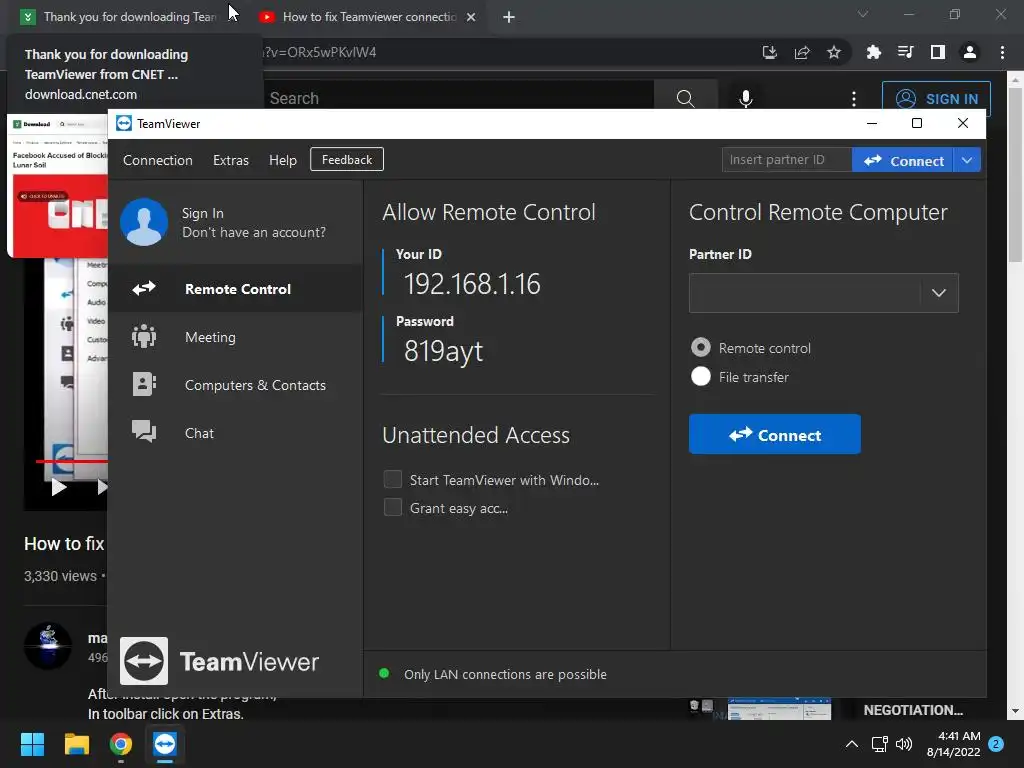The width and height of the screenshot is (1024, 768).
Task: Click the CNET tab preview thumbnail
Action: coord(58,186)
